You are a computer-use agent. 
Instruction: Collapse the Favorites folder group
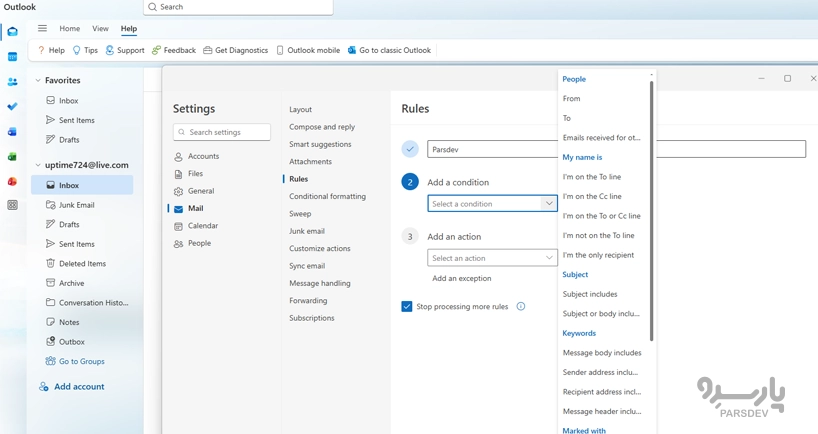(x=38, y=81)
